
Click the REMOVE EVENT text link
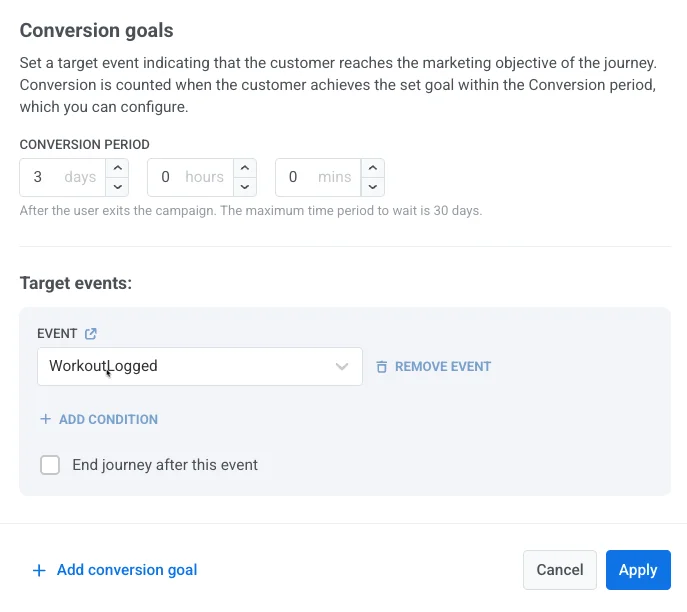point(442,367)
